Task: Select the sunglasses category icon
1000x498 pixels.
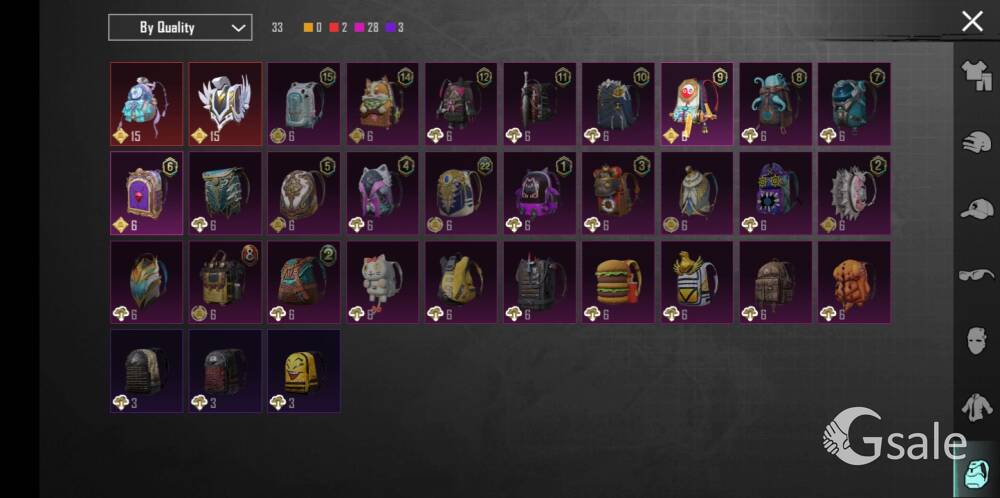Action: tap(976, 275)
